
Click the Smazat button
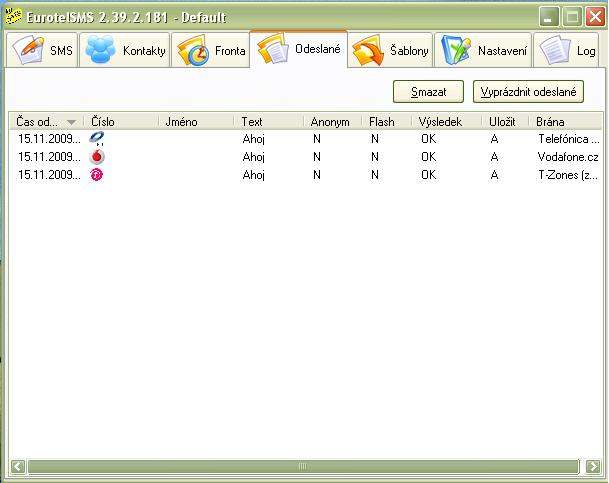point(428,92)
